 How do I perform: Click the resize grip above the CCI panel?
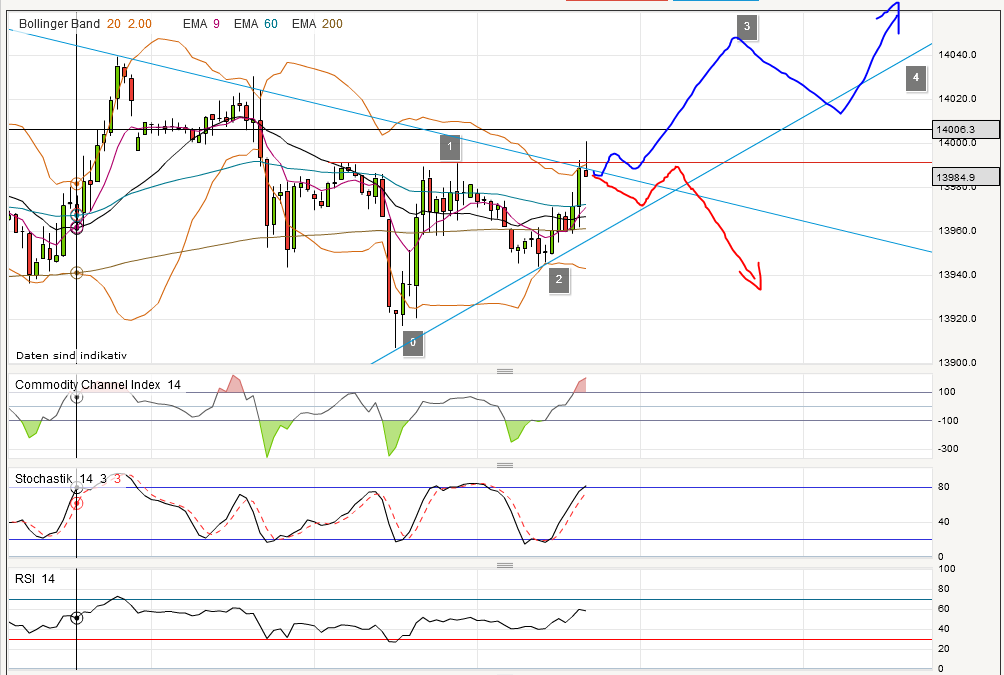pyautogui.click(x=506, y=370)
